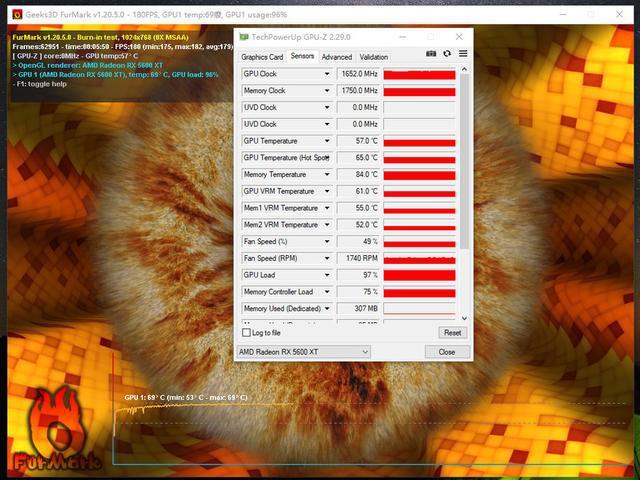Open the GPU Temperature sensor dropdown

(327, 141)
